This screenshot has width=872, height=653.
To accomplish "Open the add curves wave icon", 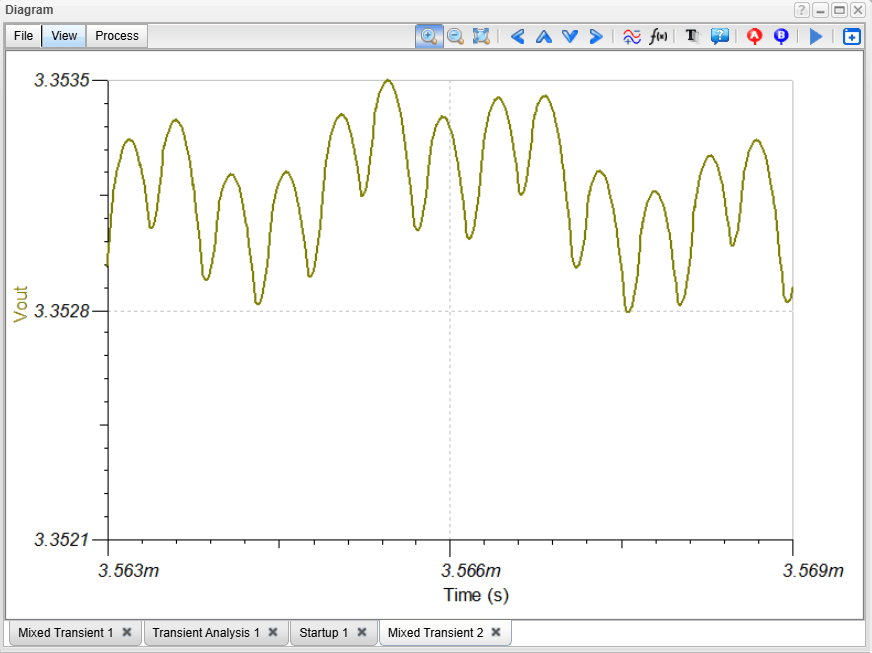I will tap(632, 36).
